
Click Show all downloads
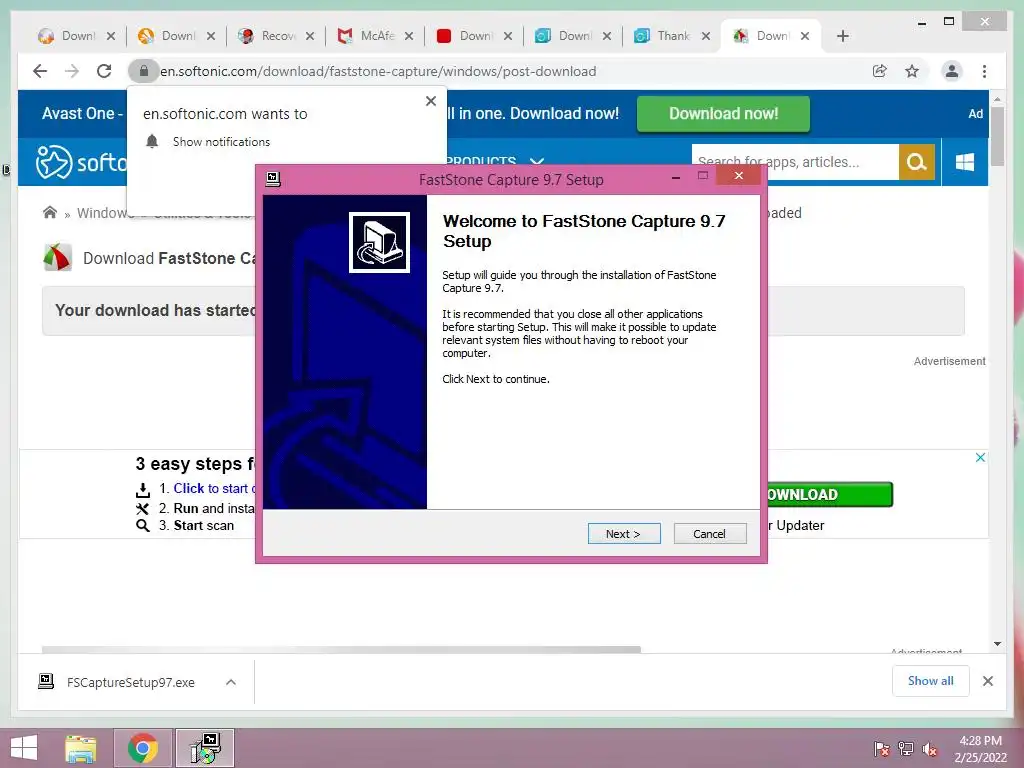(x=931, y=681)
